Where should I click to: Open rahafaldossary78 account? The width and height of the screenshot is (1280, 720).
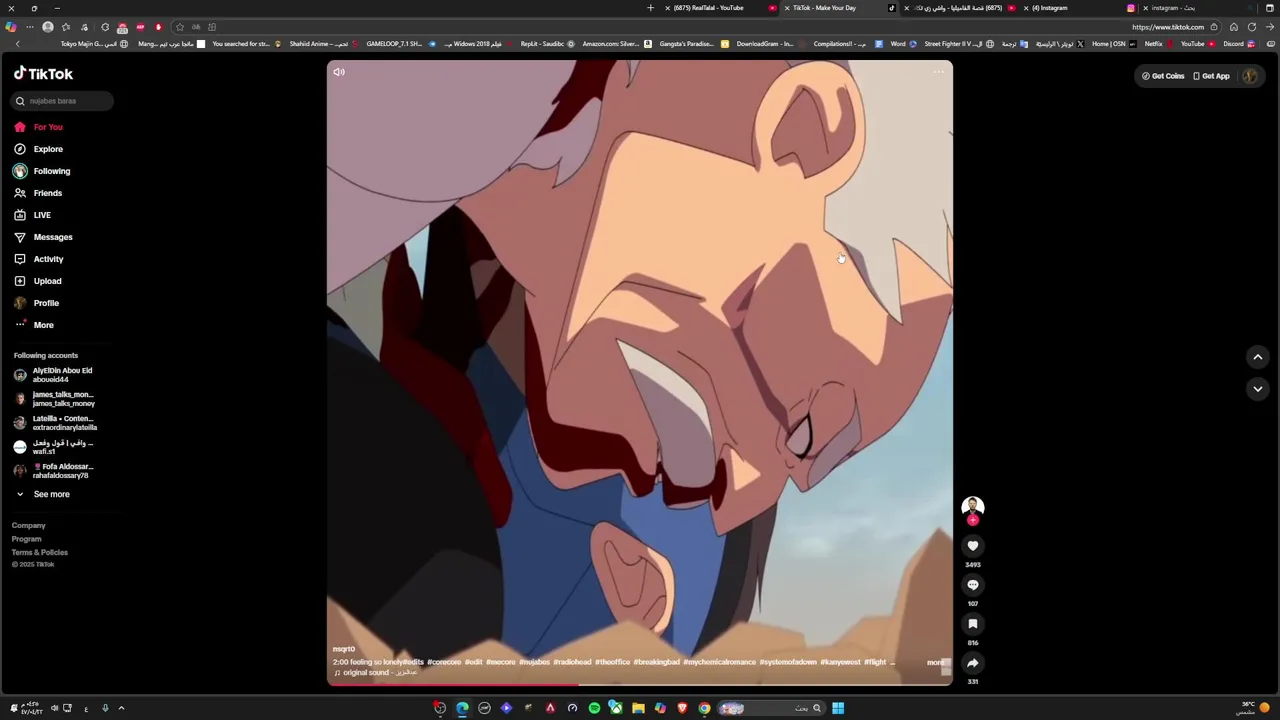click(x=55, y=471)
